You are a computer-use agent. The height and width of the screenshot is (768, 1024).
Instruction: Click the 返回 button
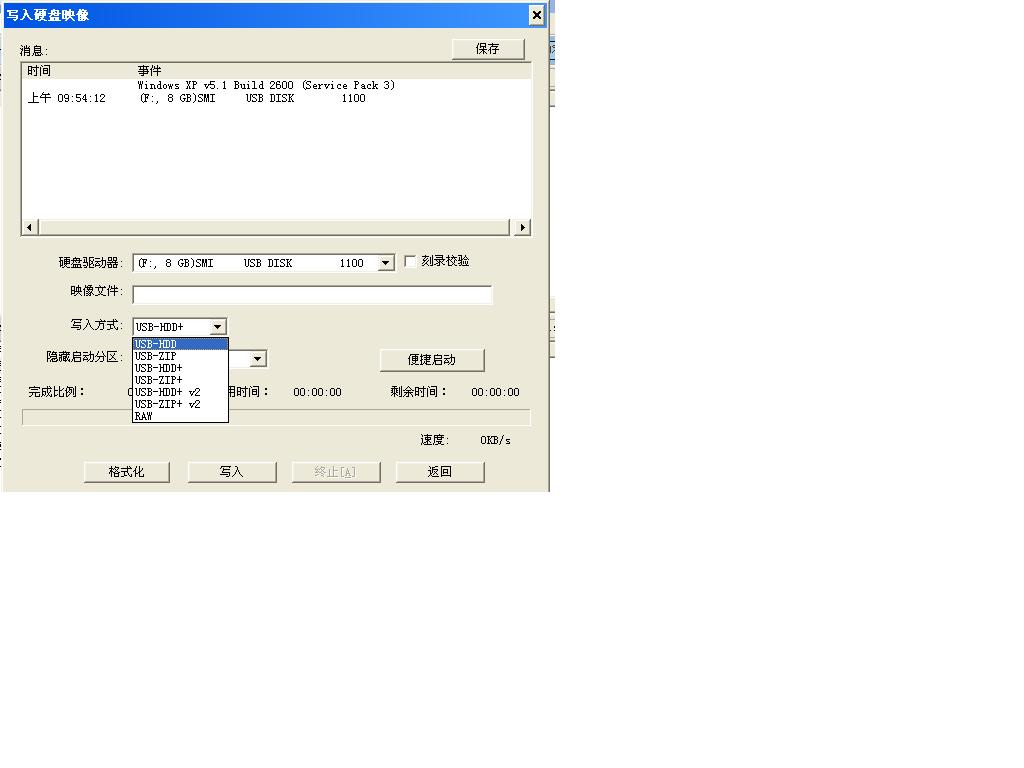(x=440, y=472)
